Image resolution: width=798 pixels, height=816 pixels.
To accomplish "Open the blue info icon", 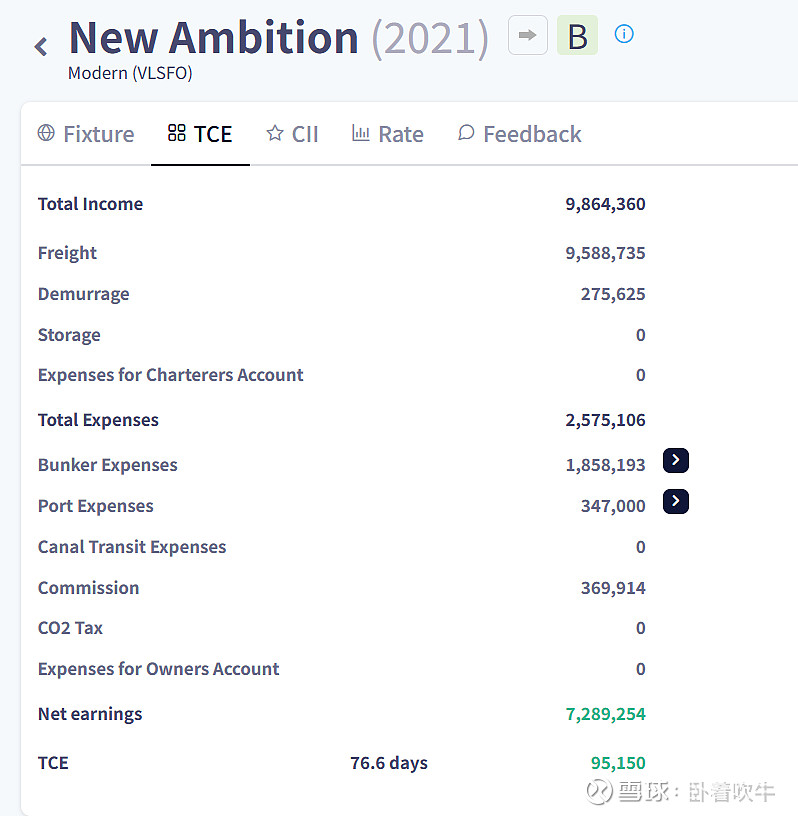I will pyautogui.click(x=624, y=34).
